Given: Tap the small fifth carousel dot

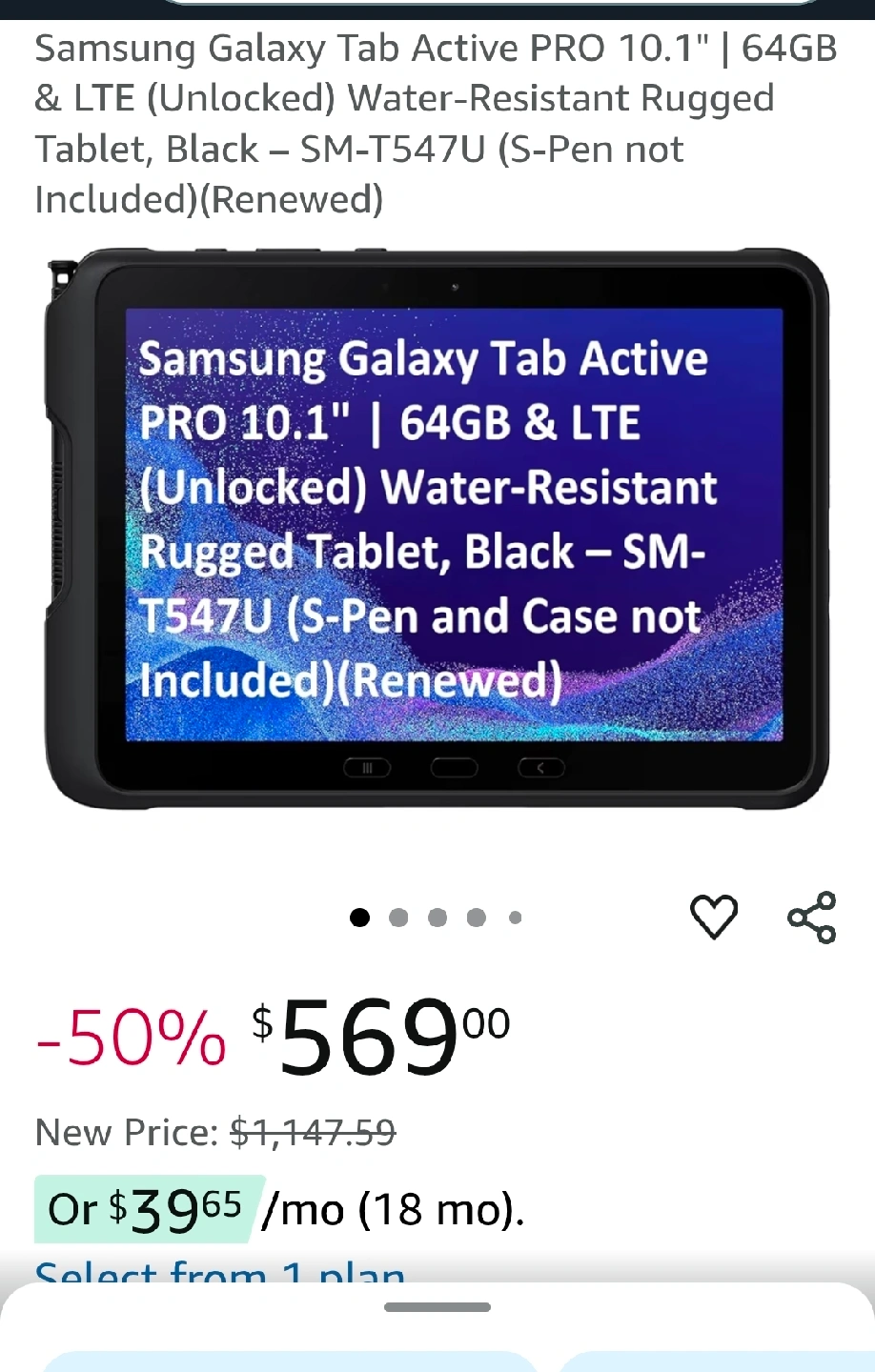Looking at the screenshot, I should tap(516, 918).
